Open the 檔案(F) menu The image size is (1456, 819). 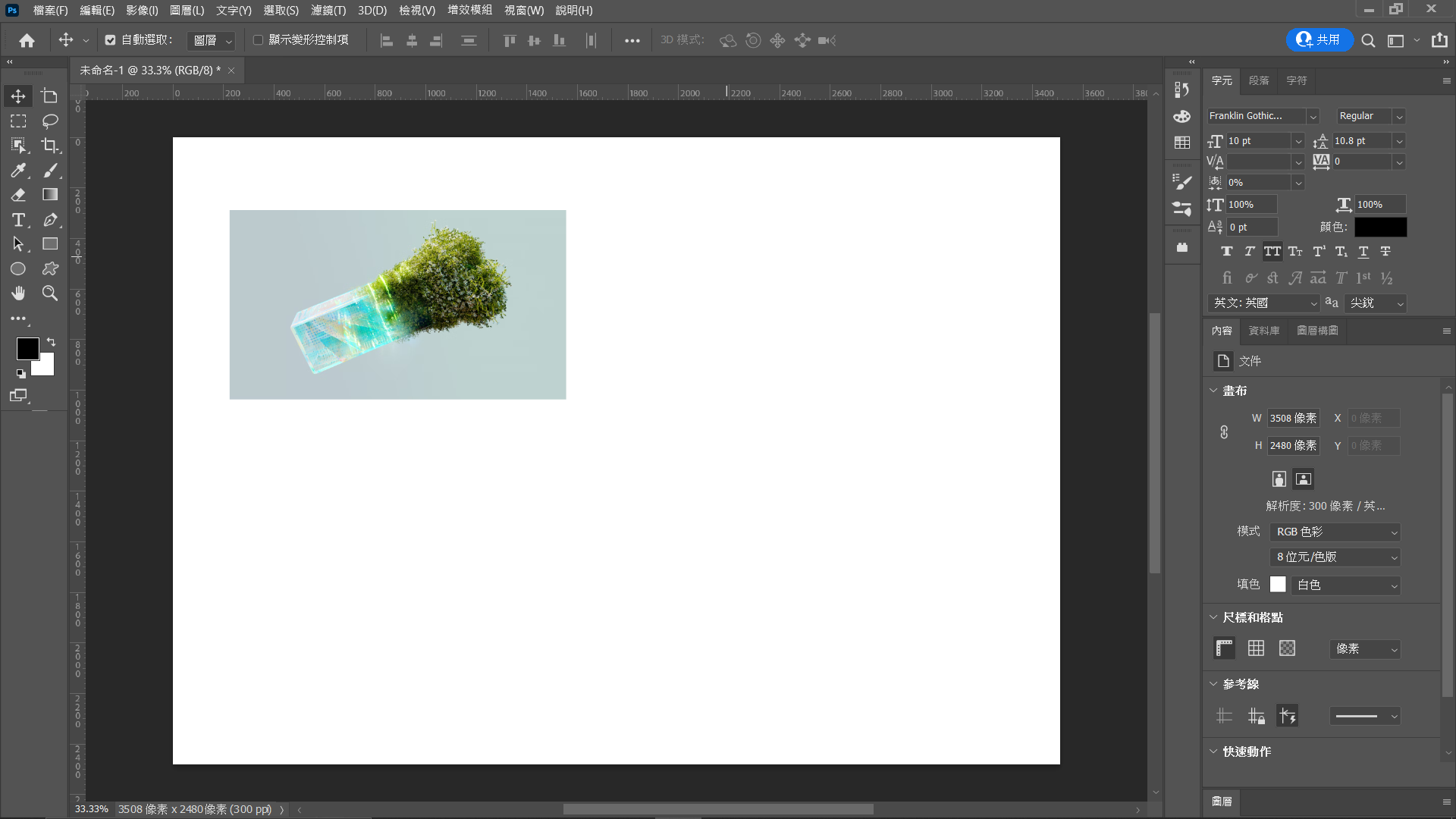click(x=51, y=11)
